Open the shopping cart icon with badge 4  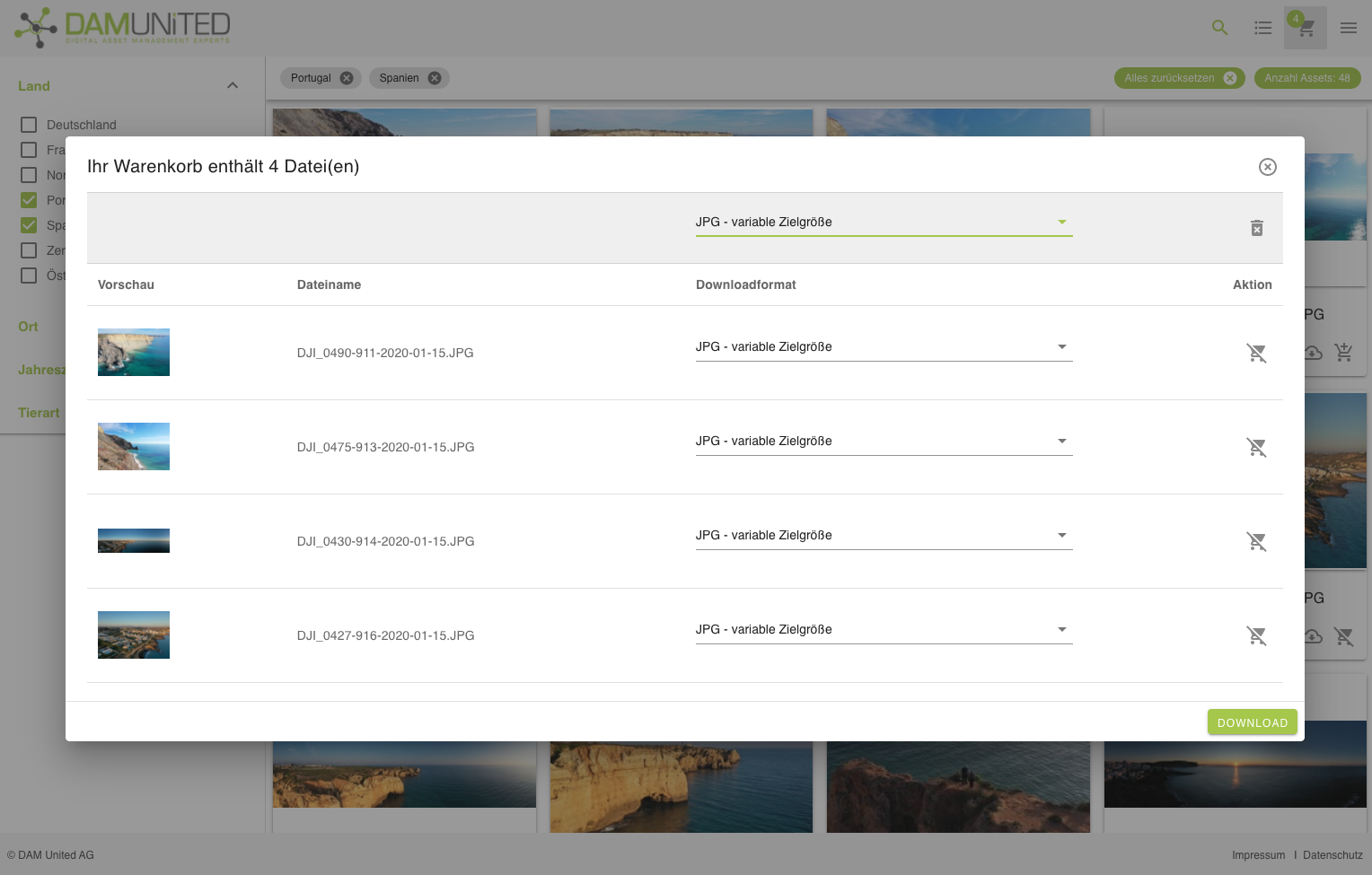[x=1306, y=28]
